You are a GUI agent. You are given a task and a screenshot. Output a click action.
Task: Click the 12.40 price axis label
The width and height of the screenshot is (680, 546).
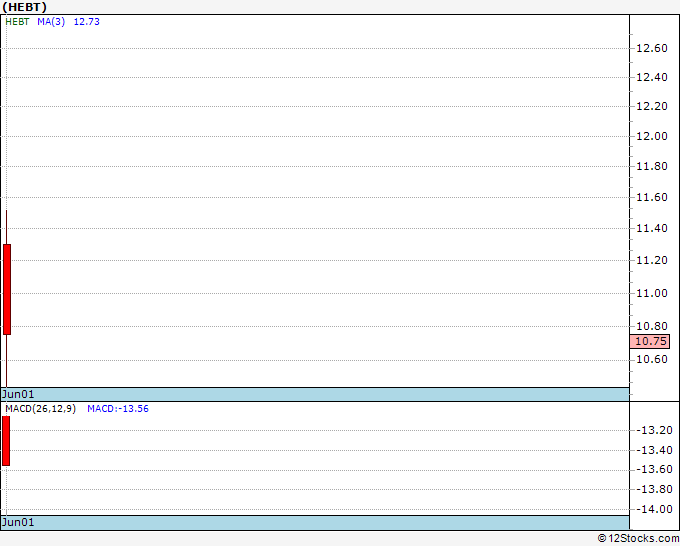coord(651,77)
